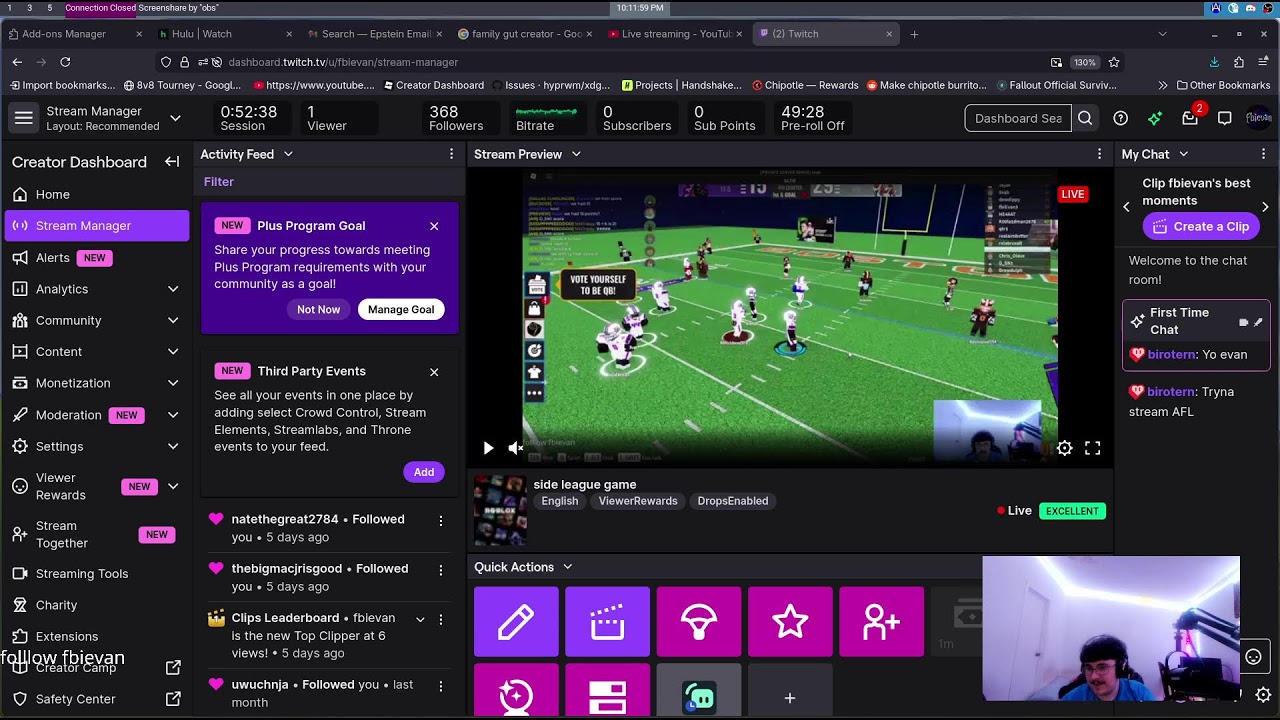Open the green sparkle icon in header
This screenshot has width=1280, height=720.
[x=1155, y=118]
